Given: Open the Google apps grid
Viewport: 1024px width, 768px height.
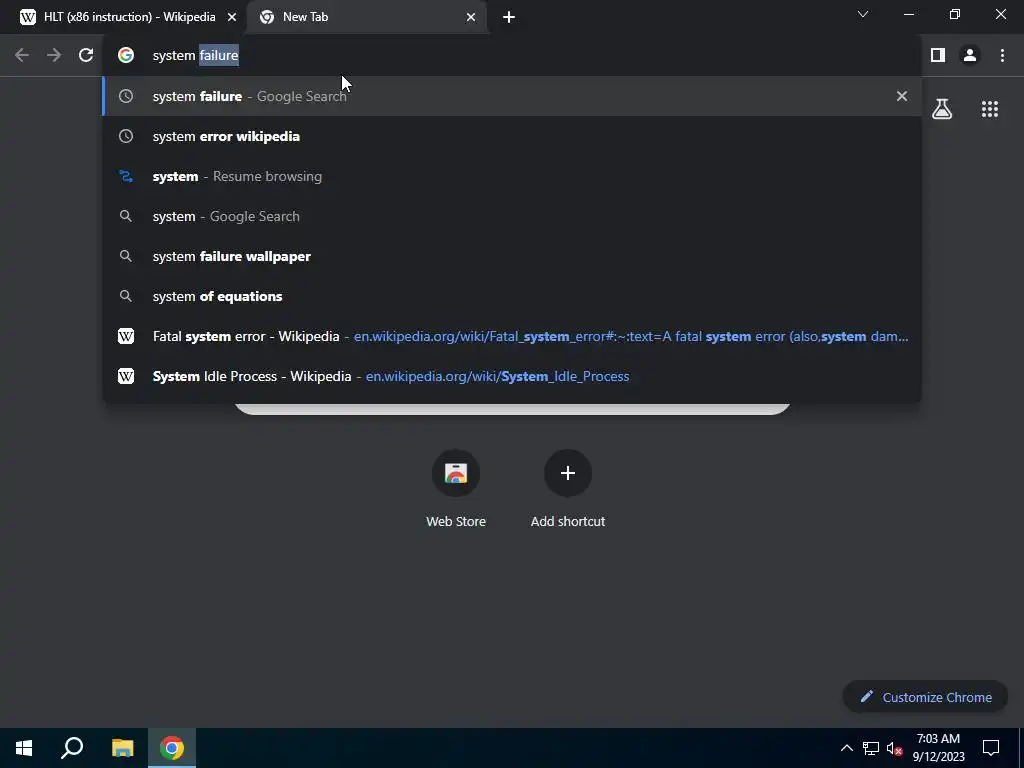Looking at the screenshot, I should coord(990,109).
